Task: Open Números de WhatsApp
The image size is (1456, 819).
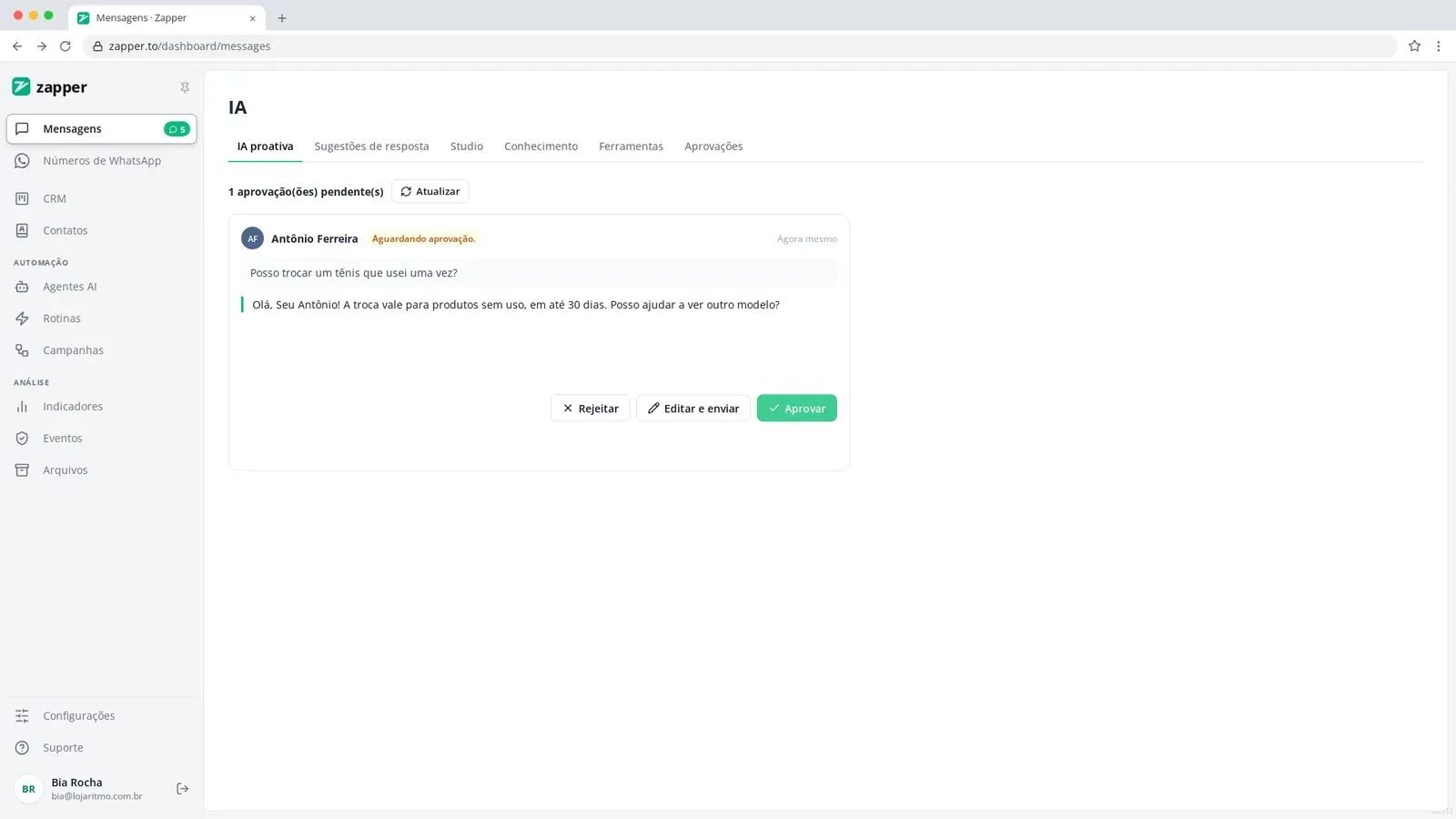Action: 101,161
